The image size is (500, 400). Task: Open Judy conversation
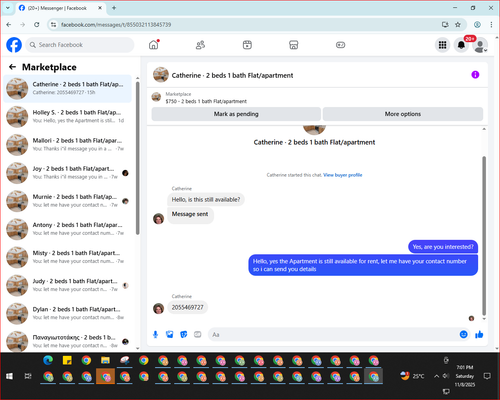(x=67, y=285)
